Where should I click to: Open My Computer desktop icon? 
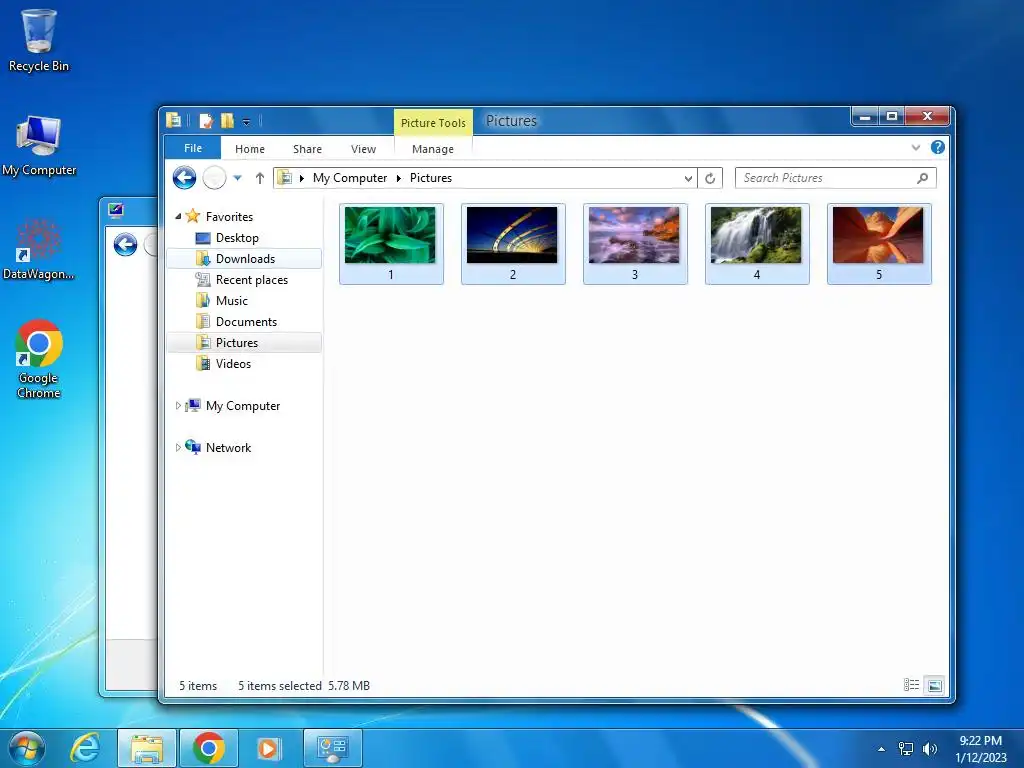pos(39,146)
